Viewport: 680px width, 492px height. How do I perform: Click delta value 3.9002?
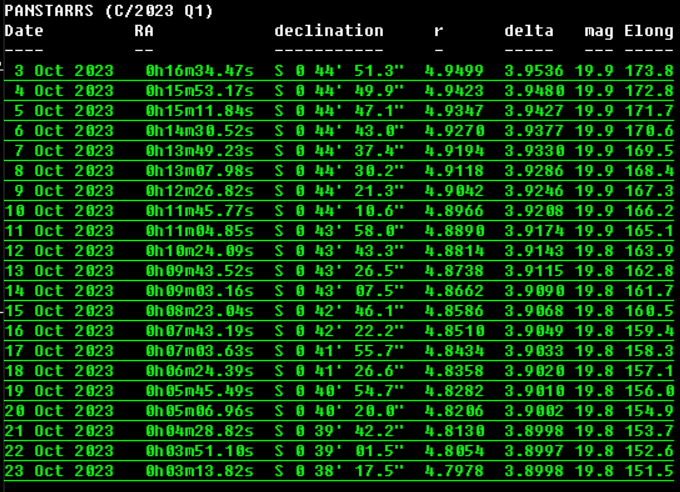[x=534, y=411]
